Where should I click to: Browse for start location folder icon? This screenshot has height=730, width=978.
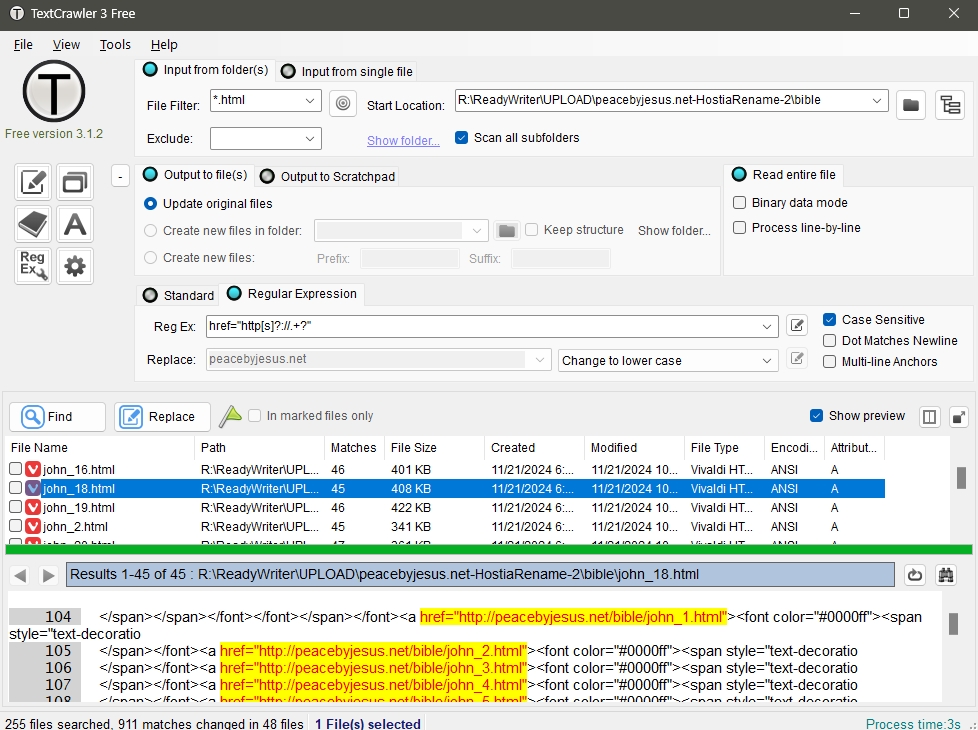911,104
